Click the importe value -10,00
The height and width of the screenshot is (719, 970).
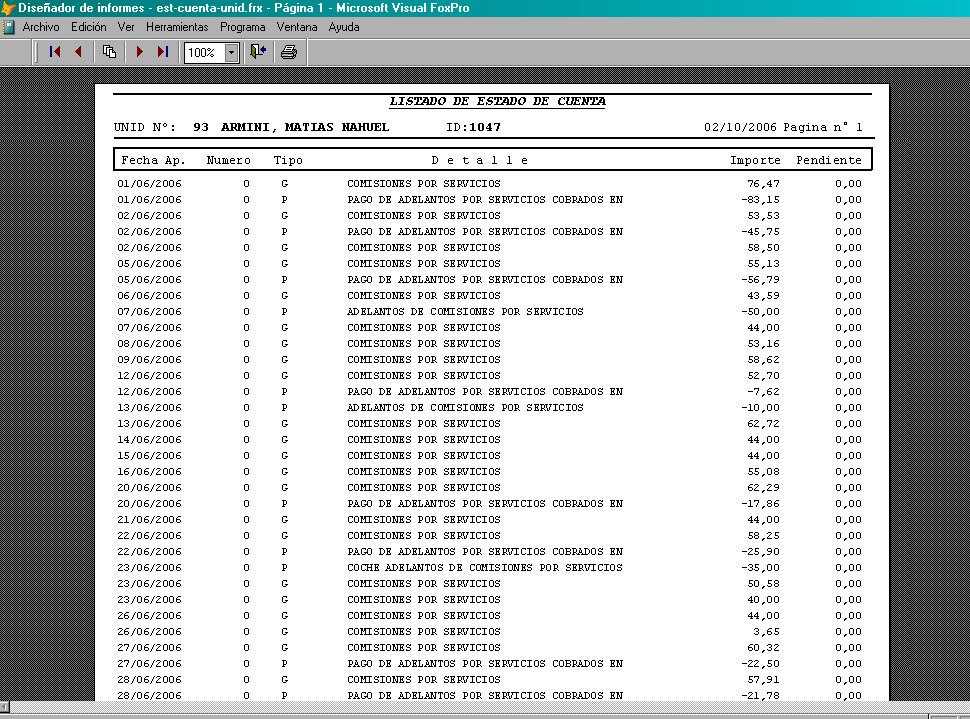click(760, 408)
